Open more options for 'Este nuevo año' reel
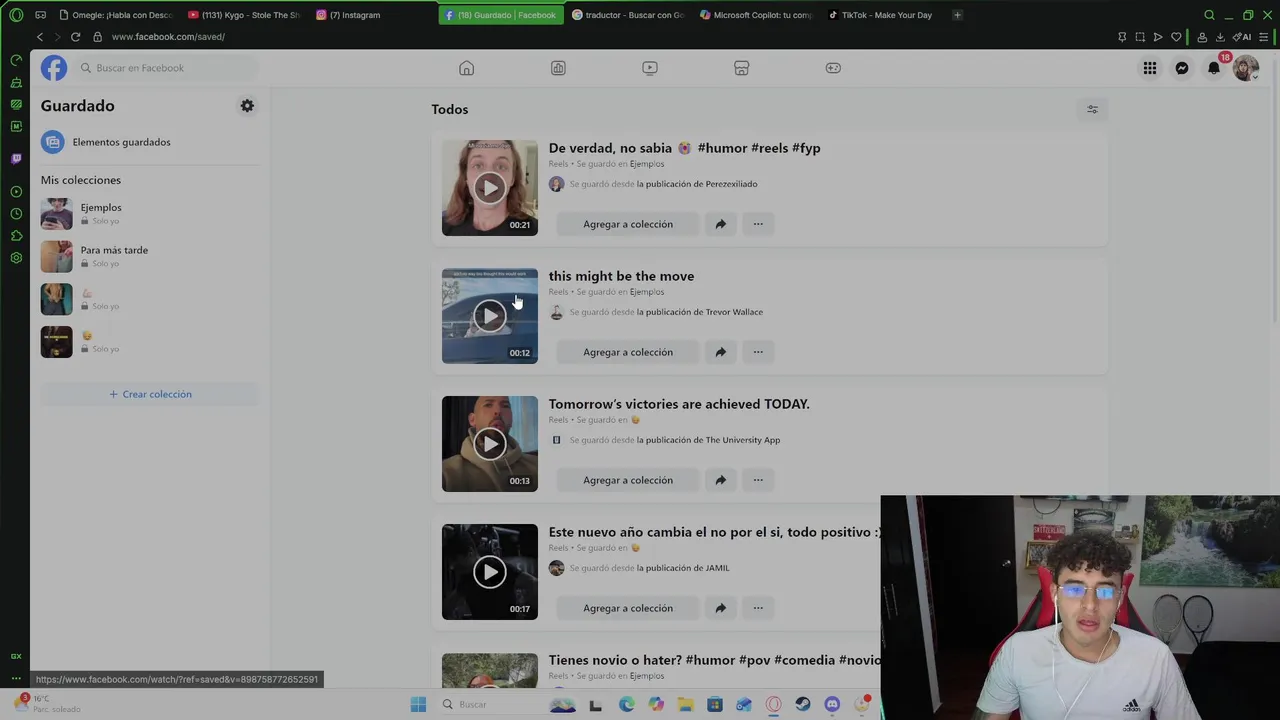Screen dimensions: 1280x720 758,608
